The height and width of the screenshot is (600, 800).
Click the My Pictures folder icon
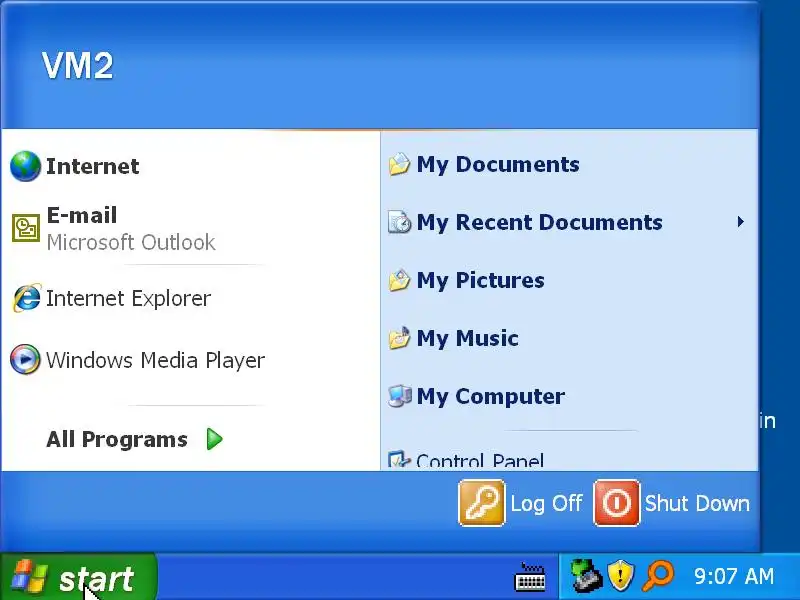[x=399, y=280]
